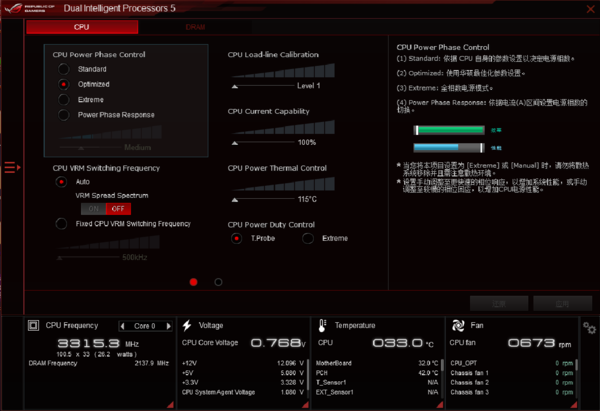Select Auto VRM switching frequency

click(61, 182)
